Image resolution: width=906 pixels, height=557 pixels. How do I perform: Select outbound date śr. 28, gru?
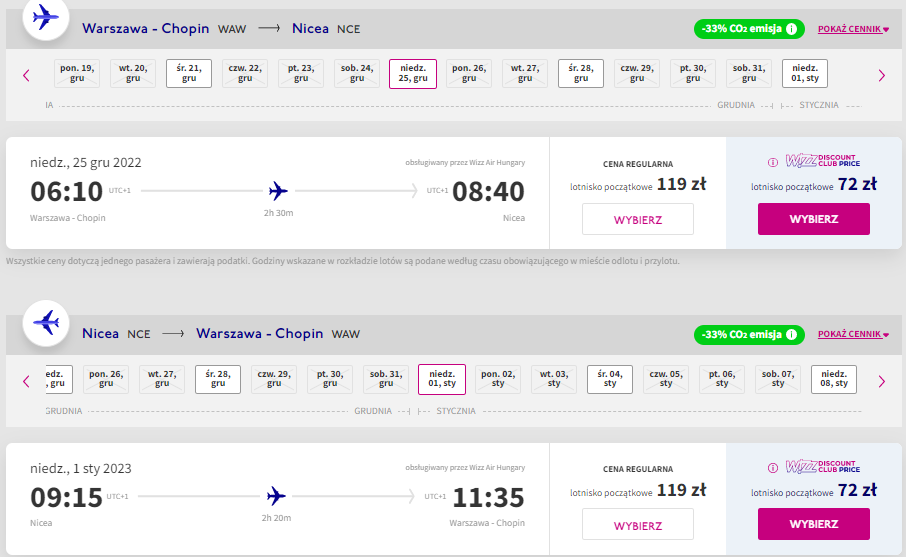pyautogui.click(x=581, y=73)
